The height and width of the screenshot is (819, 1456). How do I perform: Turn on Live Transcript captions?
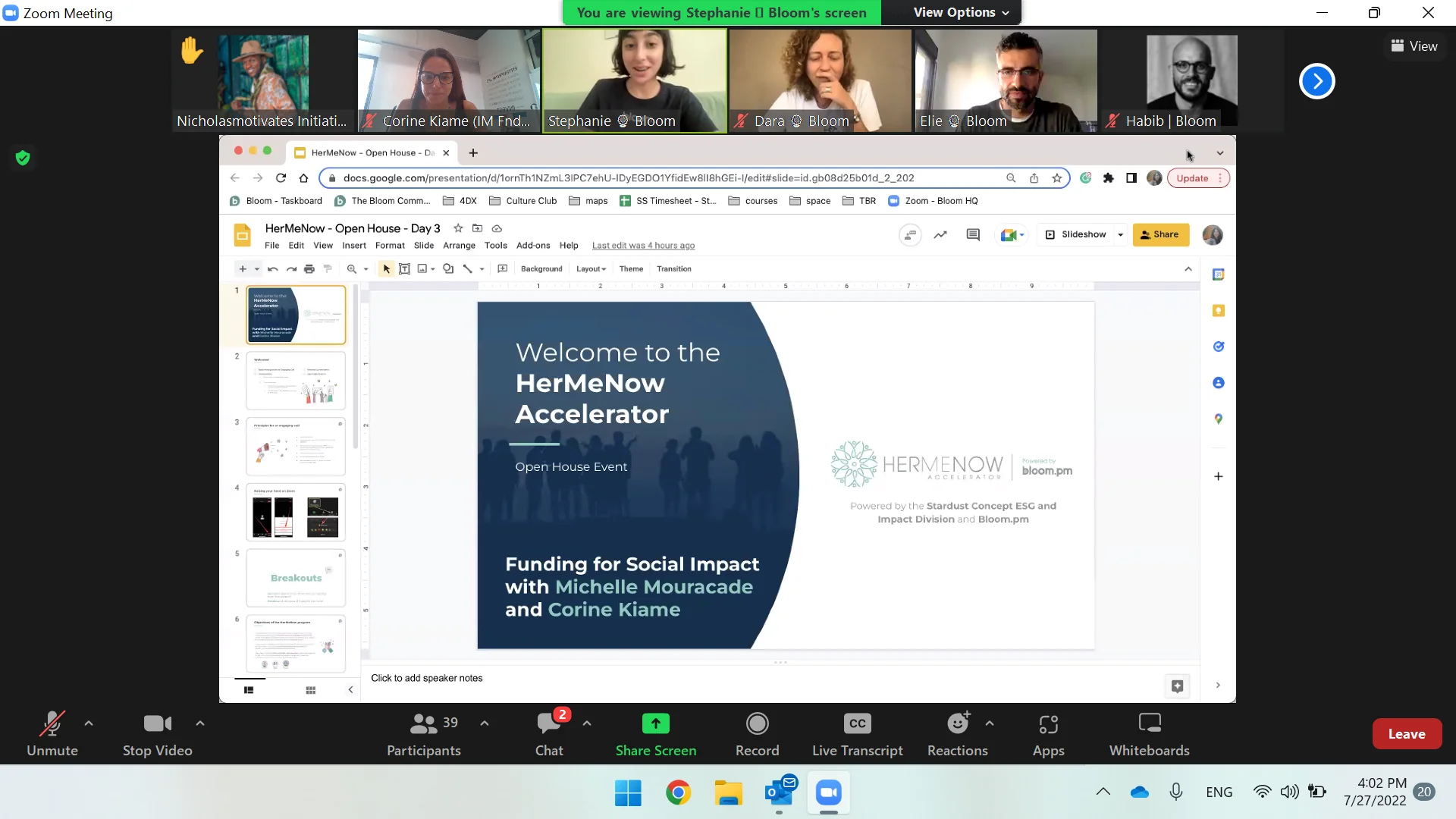pos(857,723)
